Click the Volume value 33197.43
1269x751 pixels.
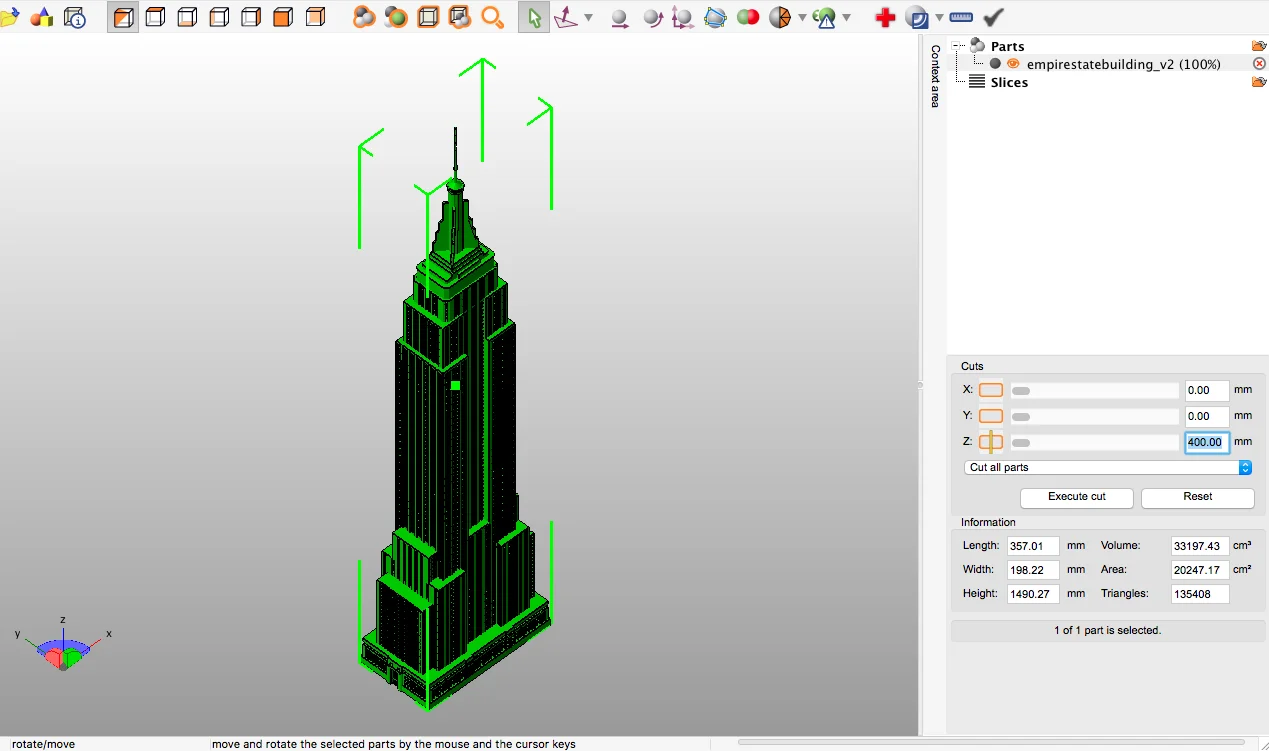click(1200, 546)
